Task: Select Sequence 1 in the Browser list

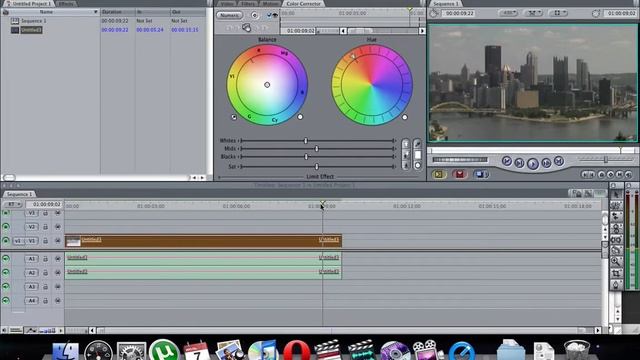Action: 33,21
